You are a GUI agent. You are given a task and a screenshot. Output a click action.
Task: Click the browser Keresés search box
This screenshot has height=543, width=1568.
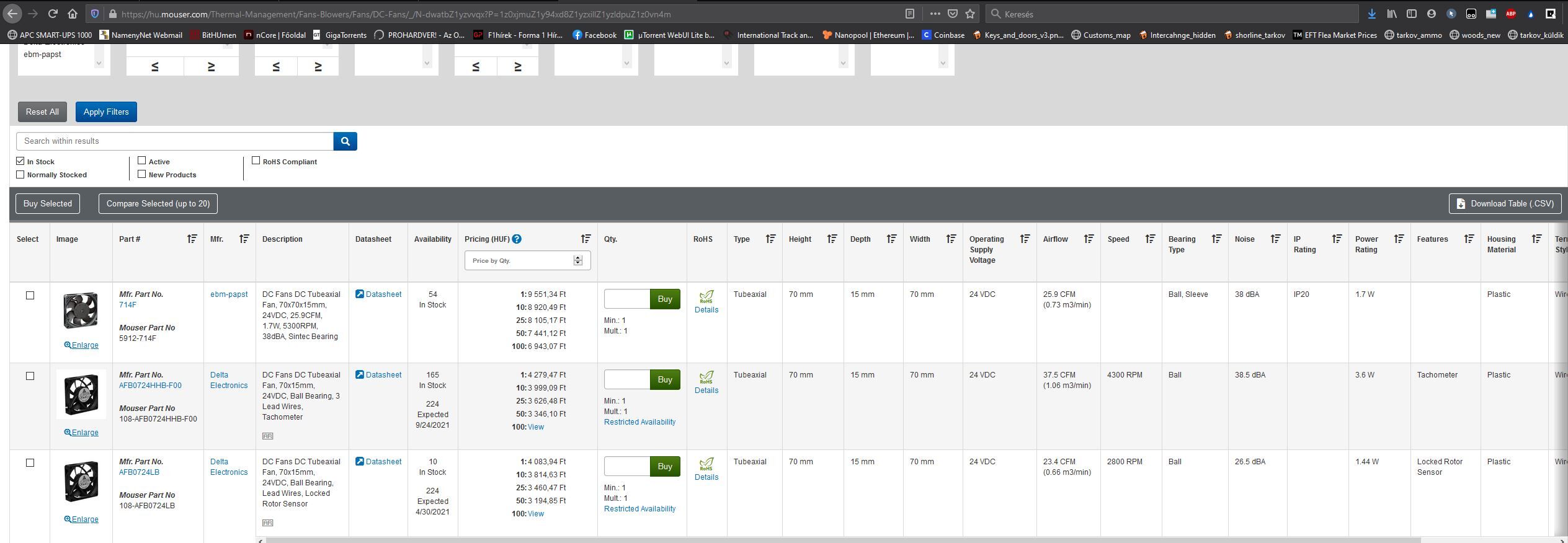1172,14
